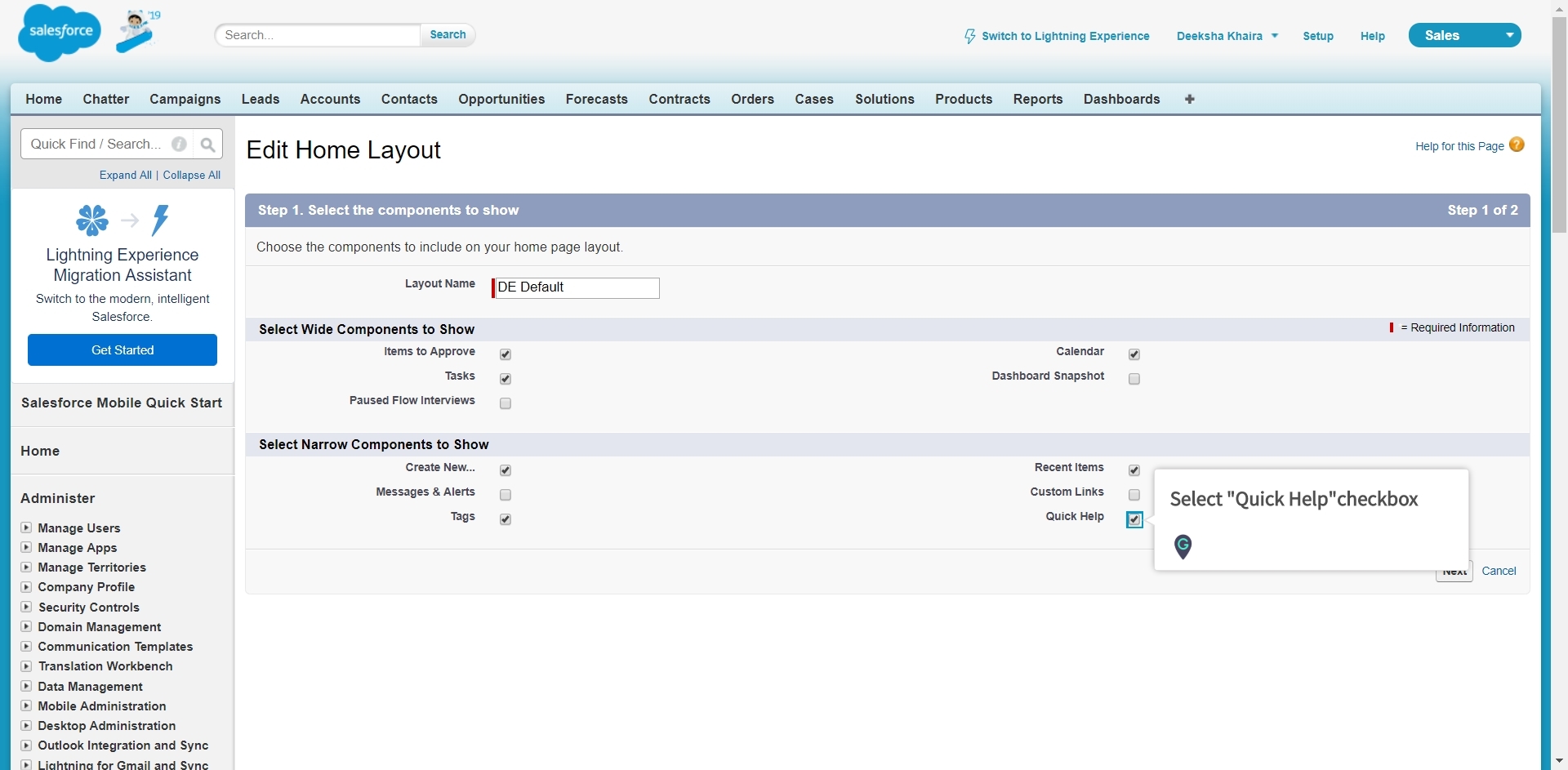Click the Quick Find info icon

pyautogui.click(x=179, y=145)
